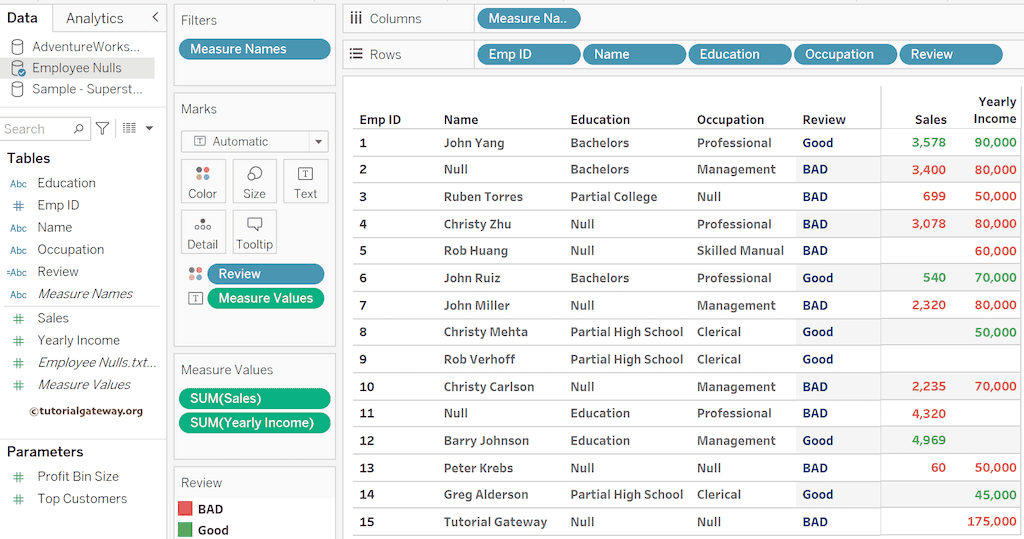Click the Color button in Marks card

coord(202,182)
